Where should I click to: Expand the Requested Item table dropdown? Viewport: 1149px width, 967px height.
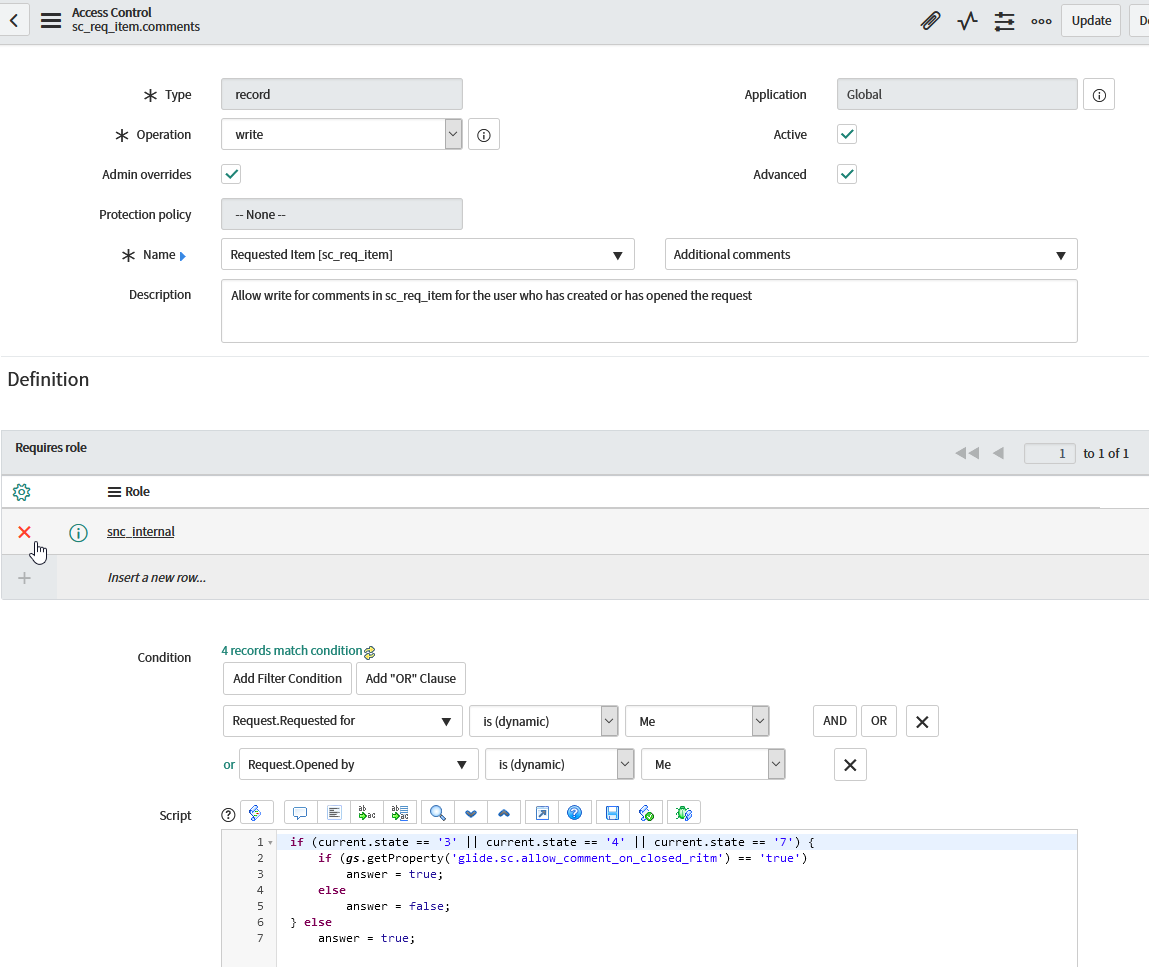pos(618,254)
